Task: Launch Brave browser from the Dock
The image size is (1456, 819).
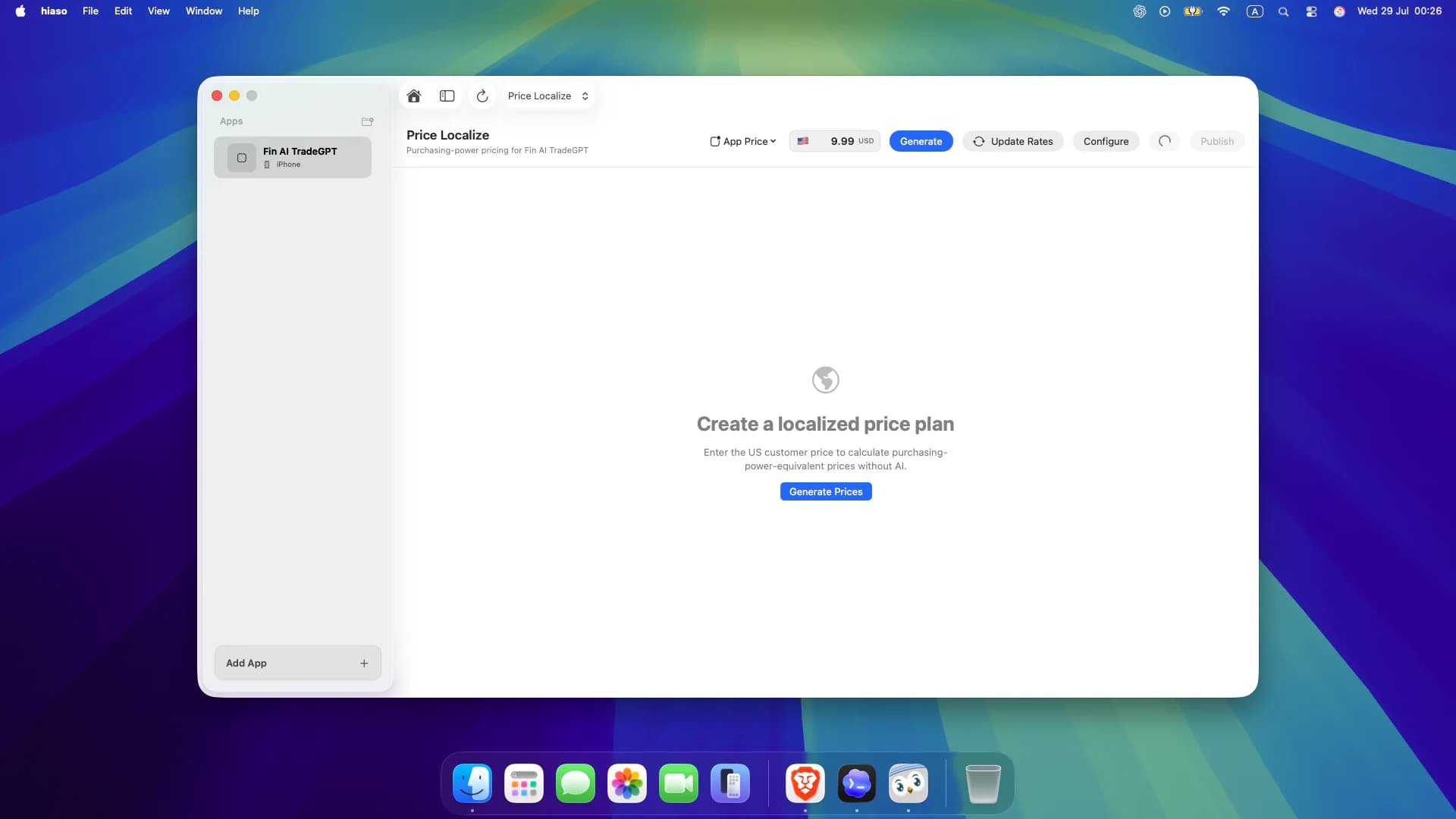Action: point(805,784)
